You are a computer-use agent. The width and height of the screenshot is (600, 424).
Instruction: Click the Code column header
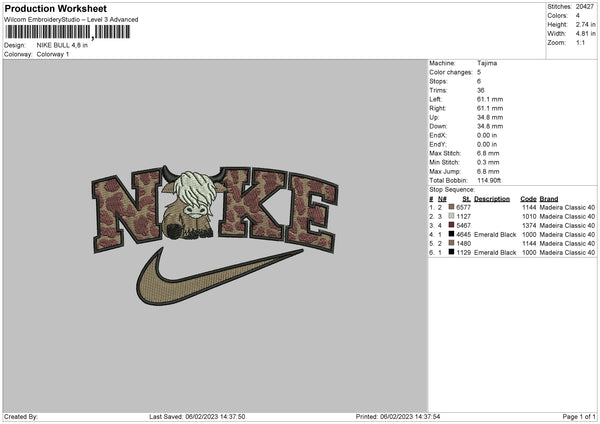click(x=528, y=199)
